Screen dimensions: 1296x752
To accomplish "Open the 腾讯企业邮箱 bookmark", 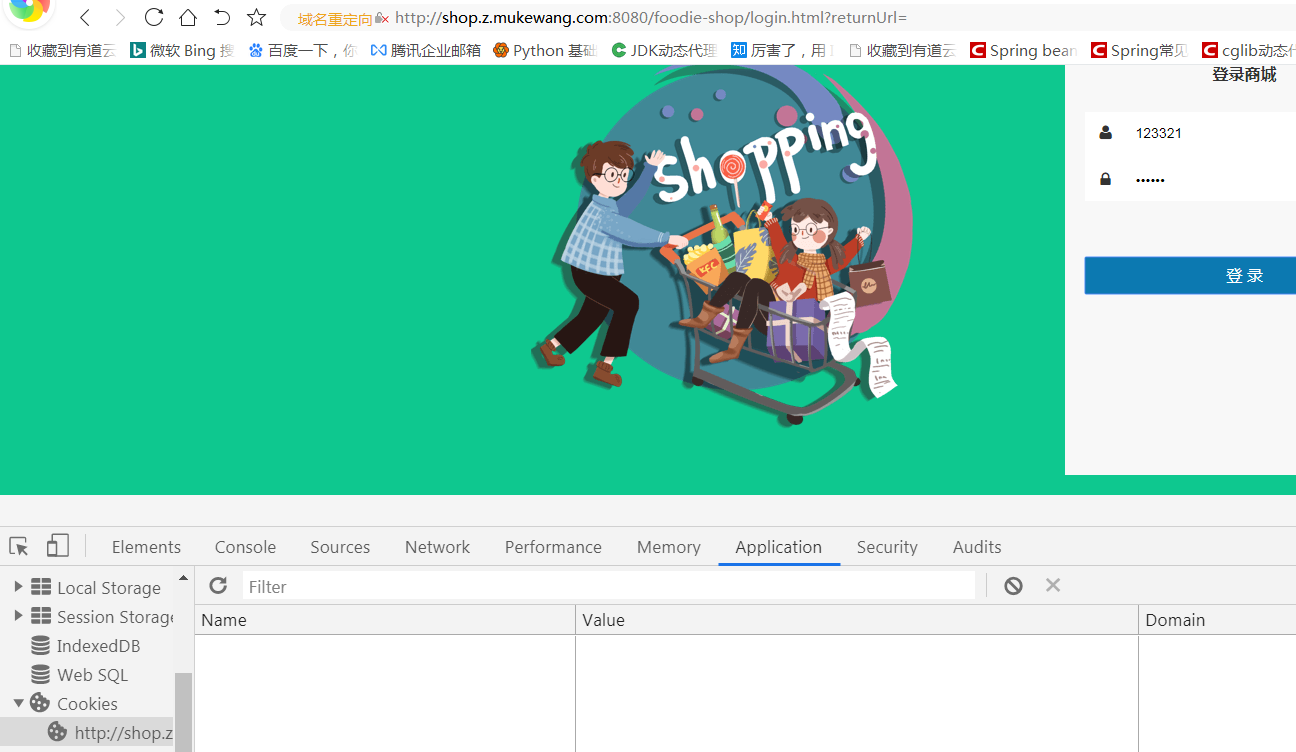I will [x=425, y=50].
